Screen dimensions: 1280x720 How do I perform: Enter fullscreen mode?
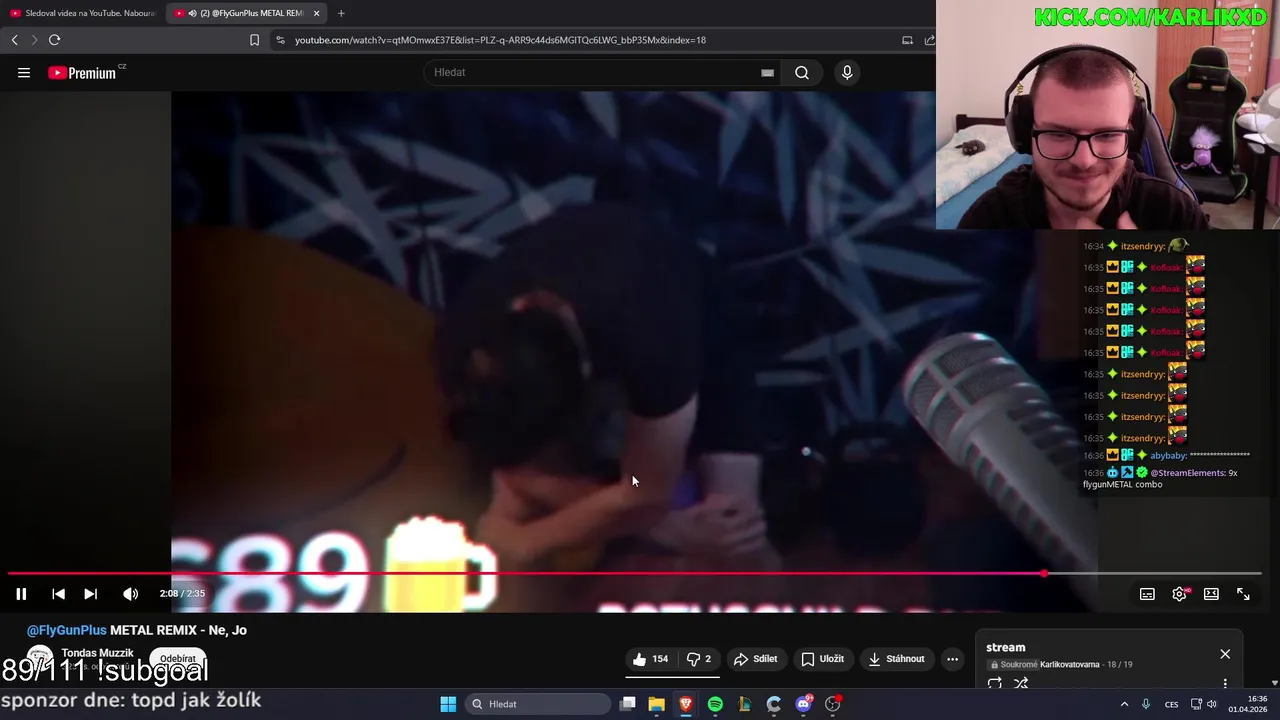coord(1243,594)
